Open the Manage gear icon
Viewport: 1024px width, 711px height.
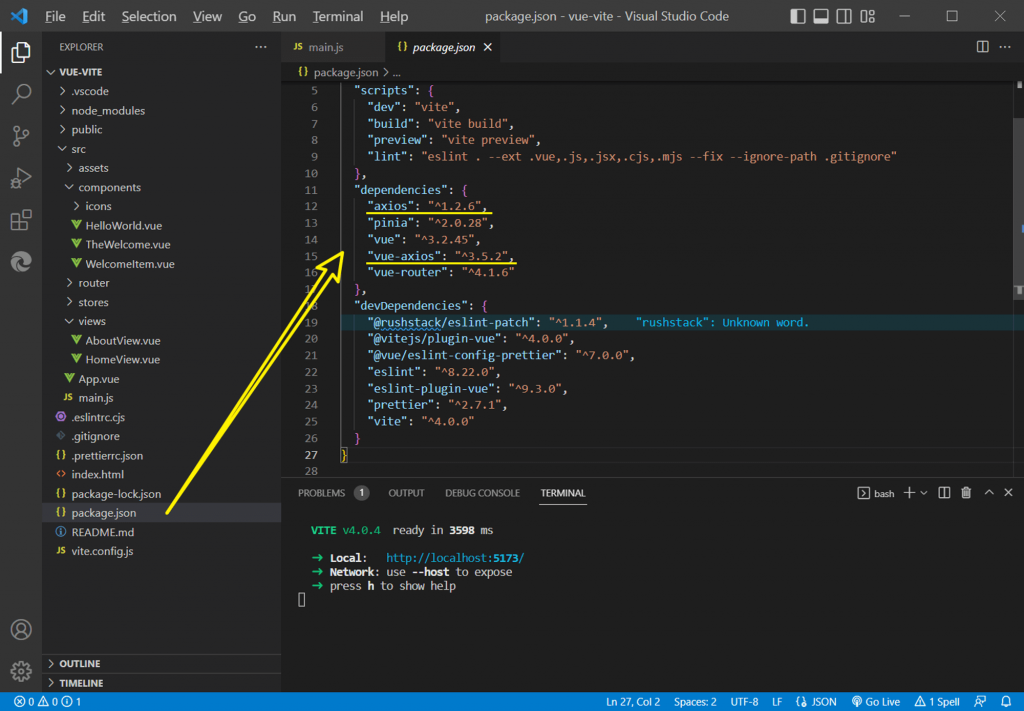(20, 671)
